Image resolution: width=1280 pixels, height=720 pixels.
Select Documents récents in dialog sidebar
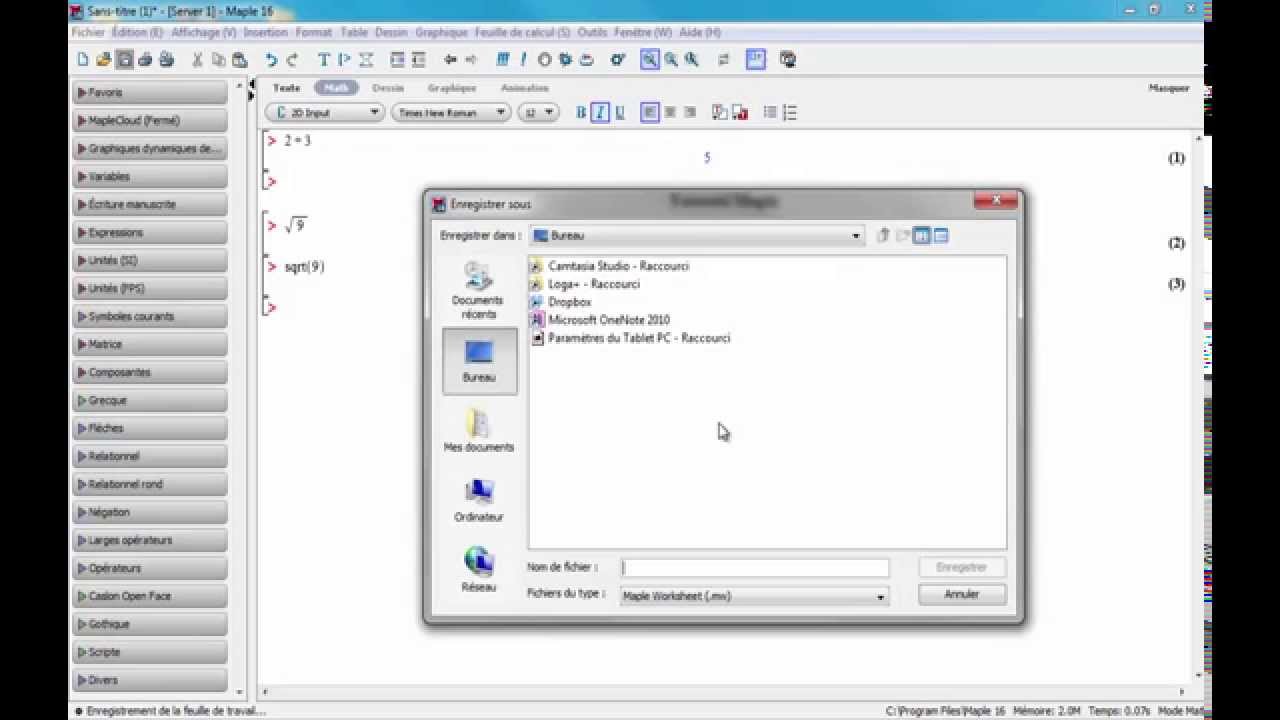[479, 291]
